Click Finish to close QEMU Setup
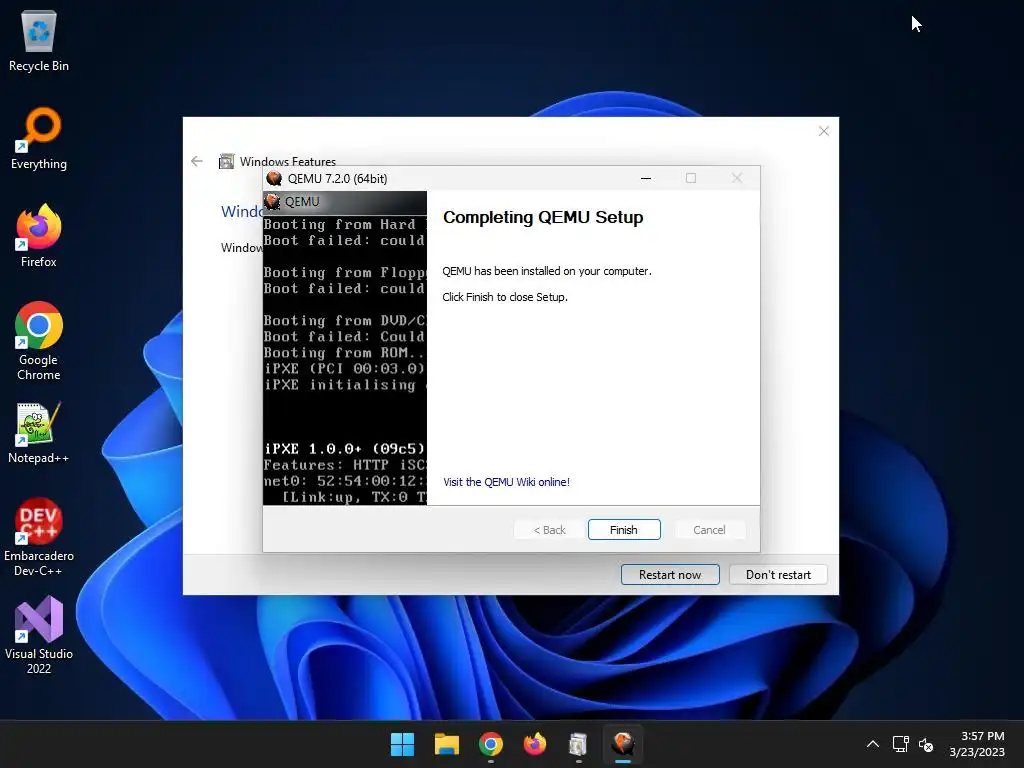 [624, 530]
